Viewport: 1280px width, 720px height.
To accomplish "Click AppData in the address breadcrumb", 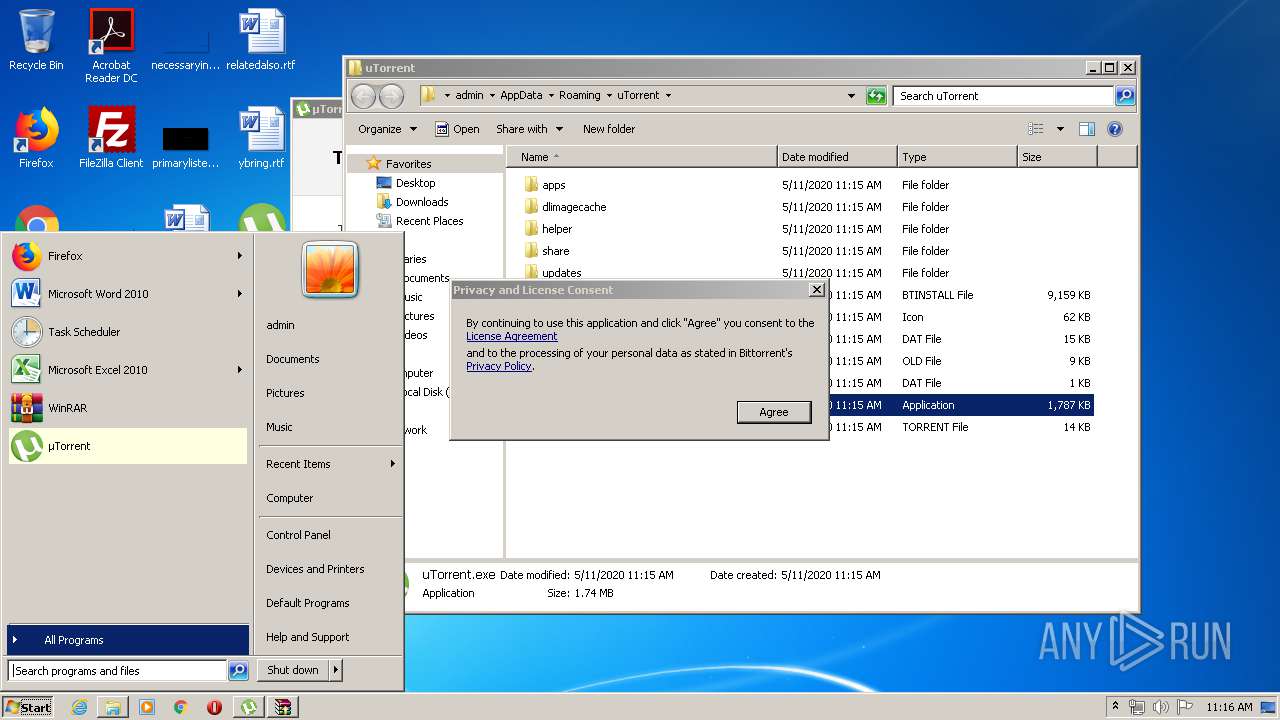I will [x=521, y=96].
